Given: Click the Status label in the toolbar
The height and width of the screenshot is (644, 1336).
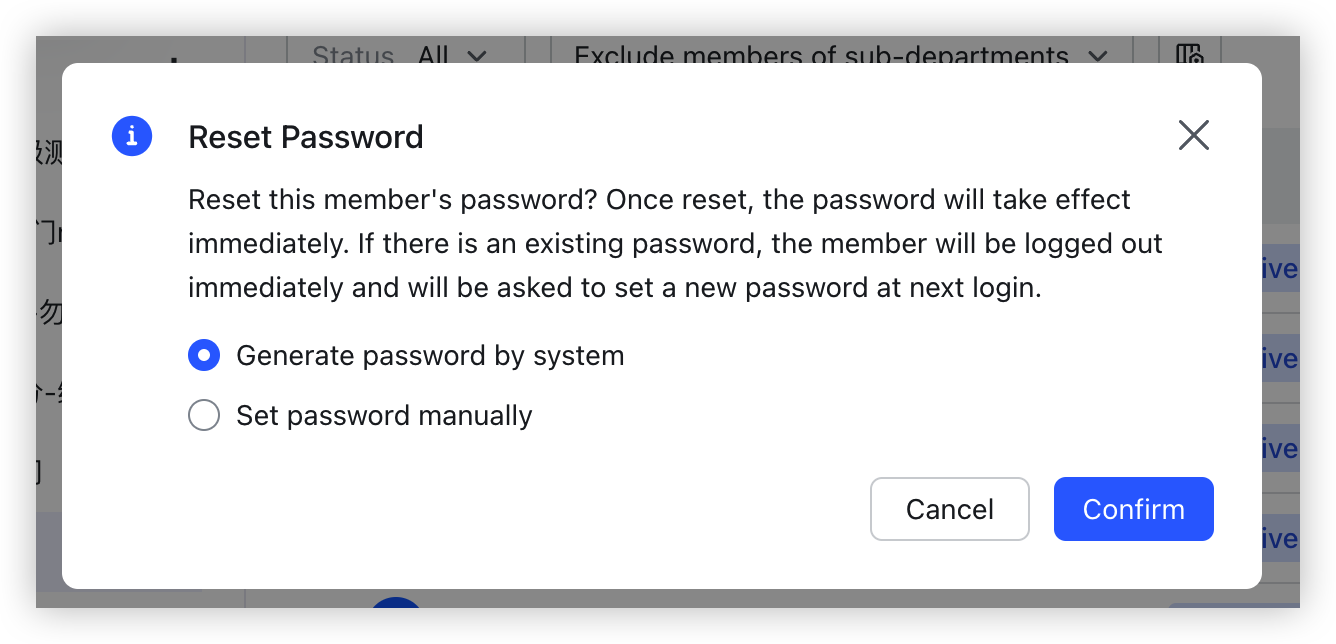Looking at the screenshot, I should (352, 56).
